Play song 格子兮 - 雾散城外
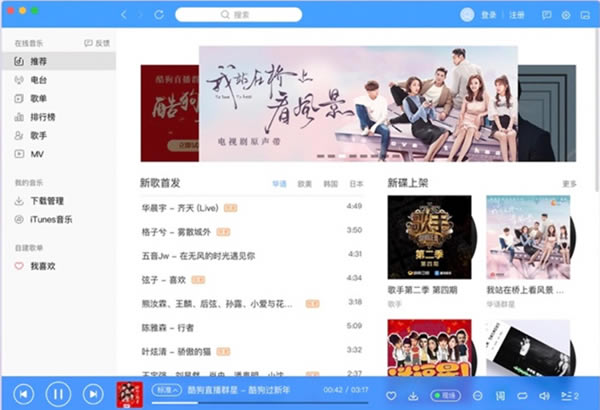Image resolution: width=600 pixels, height=410 pixels. tap(252, 232)
